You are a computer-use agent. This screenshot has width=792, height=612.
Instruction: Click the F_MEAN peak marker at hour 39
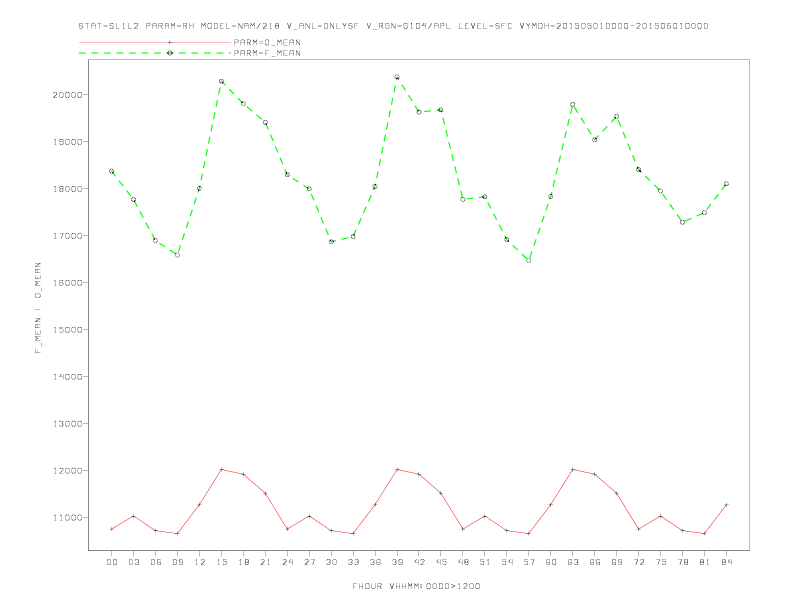(x=397, y=77)
